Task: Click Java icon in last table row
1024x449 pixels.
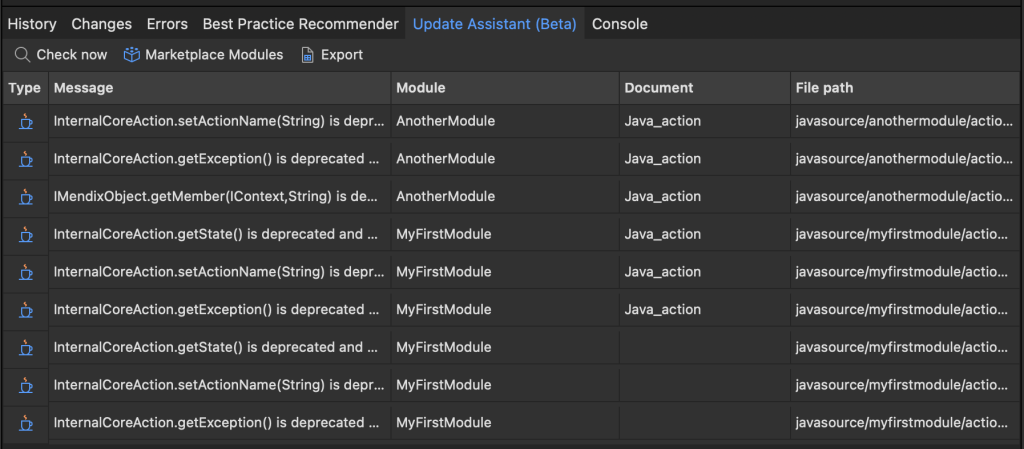Action: coord(25,423)
